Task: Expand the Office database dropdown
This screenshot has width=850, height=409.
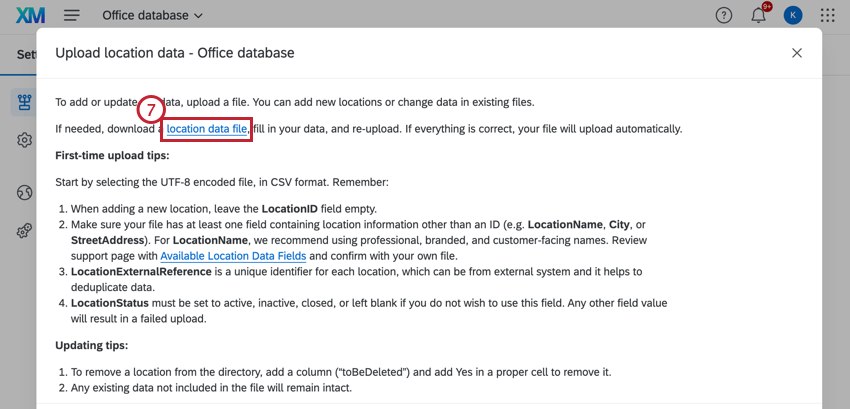Action: [x=152, y=16]
